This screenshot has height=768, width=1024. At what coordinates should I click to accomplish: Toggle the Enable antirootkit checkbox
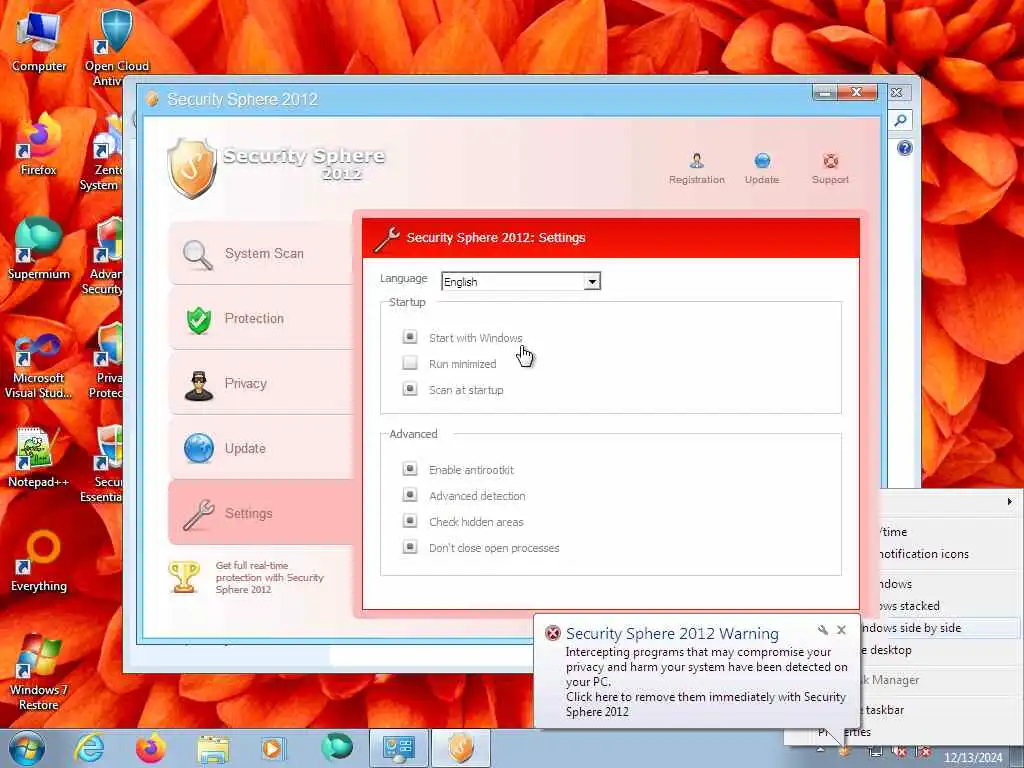(409, 469)
